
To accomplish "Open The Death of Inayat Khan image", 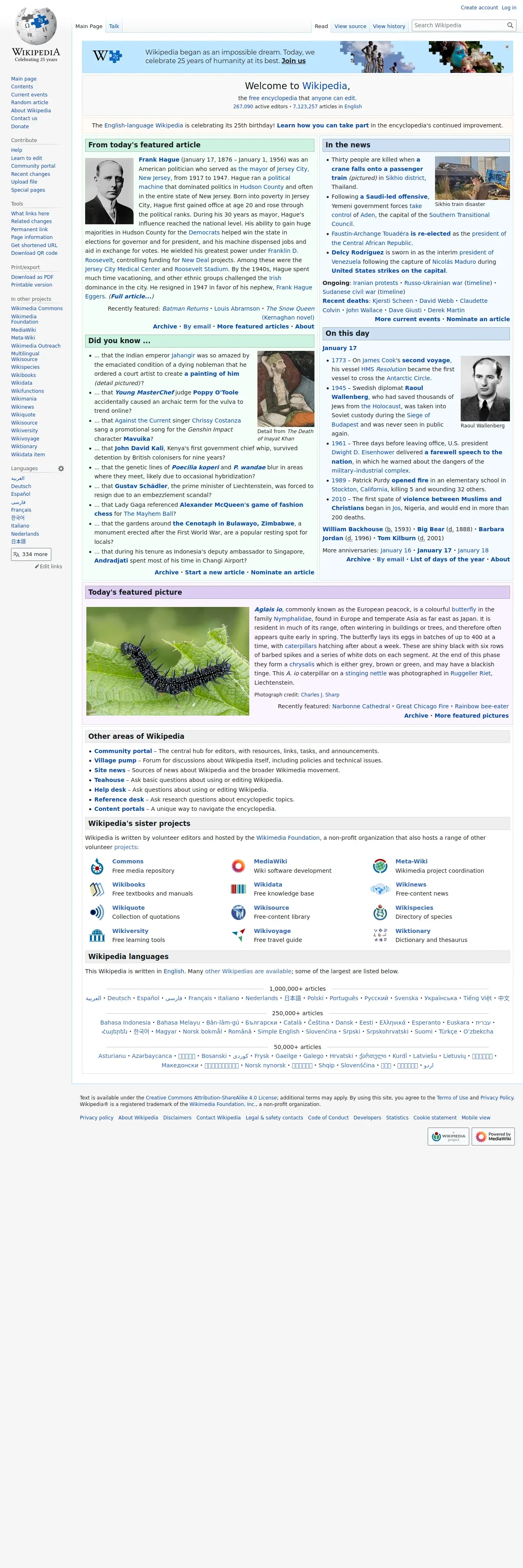I will point(286,388).
